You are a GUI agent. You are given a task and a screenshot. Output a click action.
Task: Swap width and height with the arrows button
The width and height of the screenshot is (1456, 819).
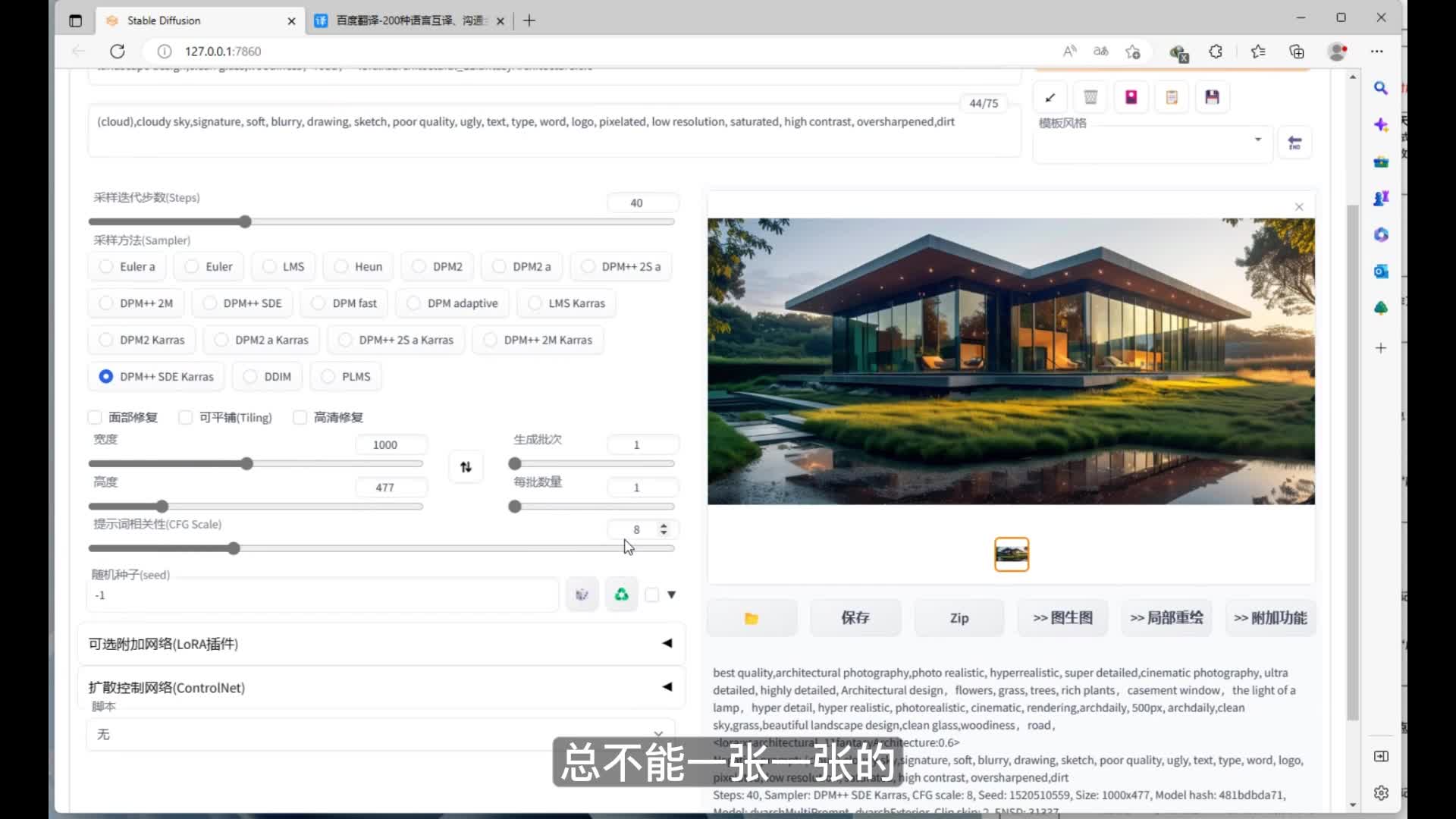(466, 467)
